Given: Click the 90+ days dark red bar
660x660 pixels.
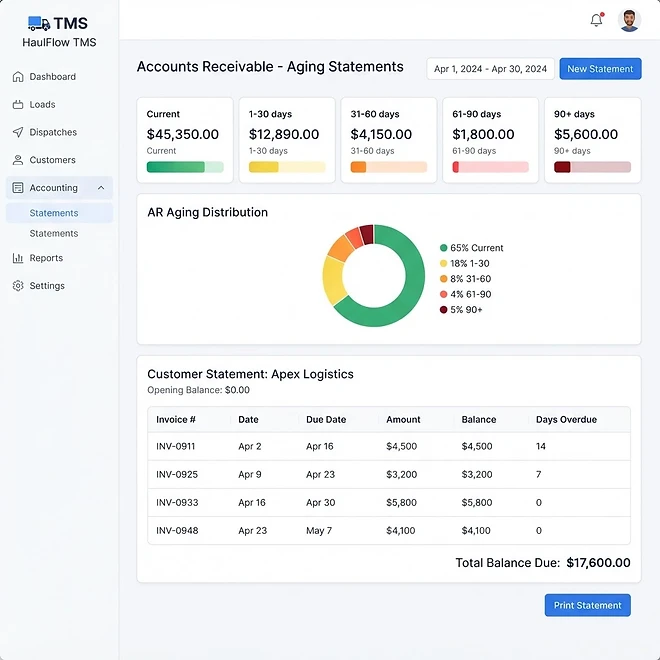Looking at the screenshot, I should (593, 167).
